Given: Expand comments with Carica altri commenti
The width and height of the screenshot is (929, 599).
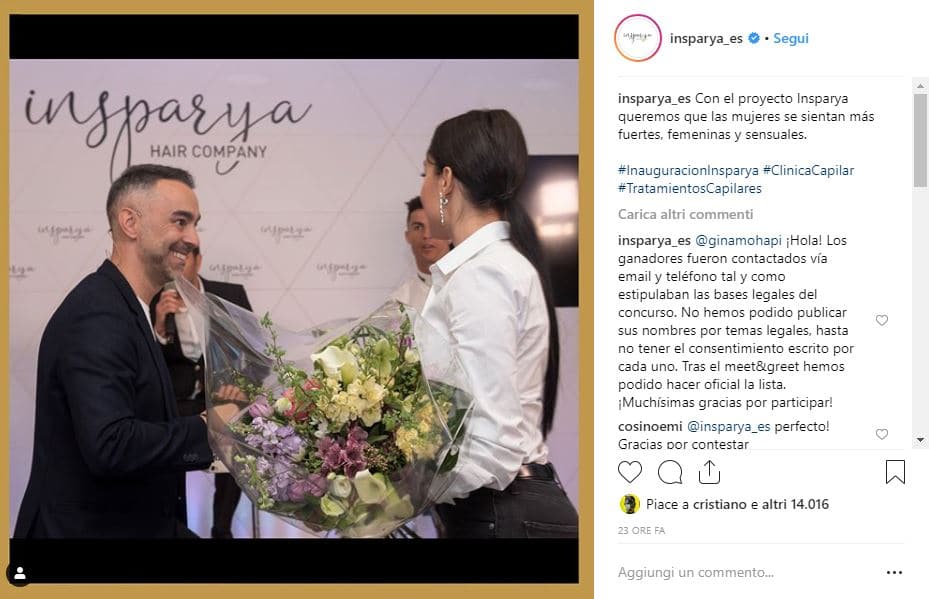Looking at the screenshot, I should (685, 214).
